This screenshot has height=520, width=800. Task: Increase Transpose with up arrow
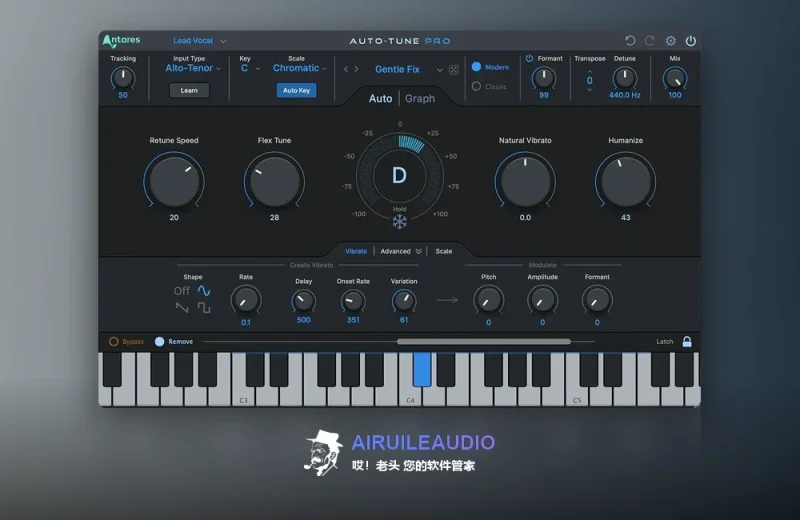pyautogui.click(x=590, y=71)
